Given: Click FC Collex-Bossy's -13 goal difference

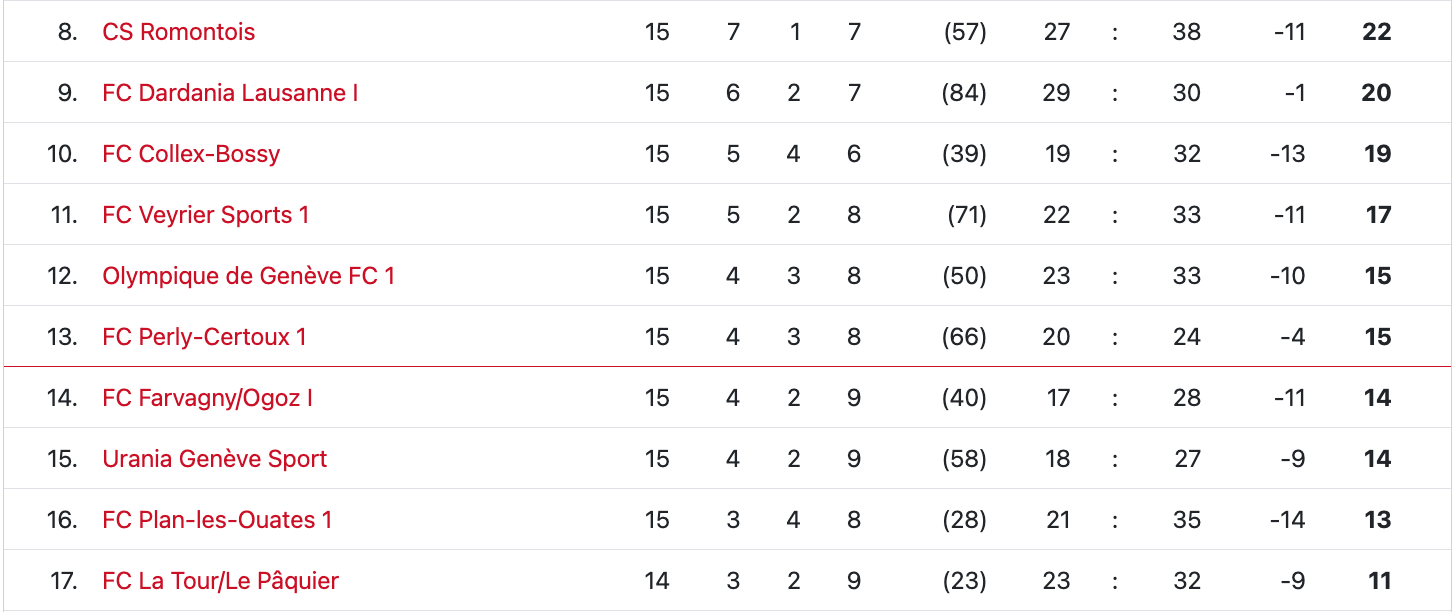Looking at the screenshot, I should point(1289,154).
